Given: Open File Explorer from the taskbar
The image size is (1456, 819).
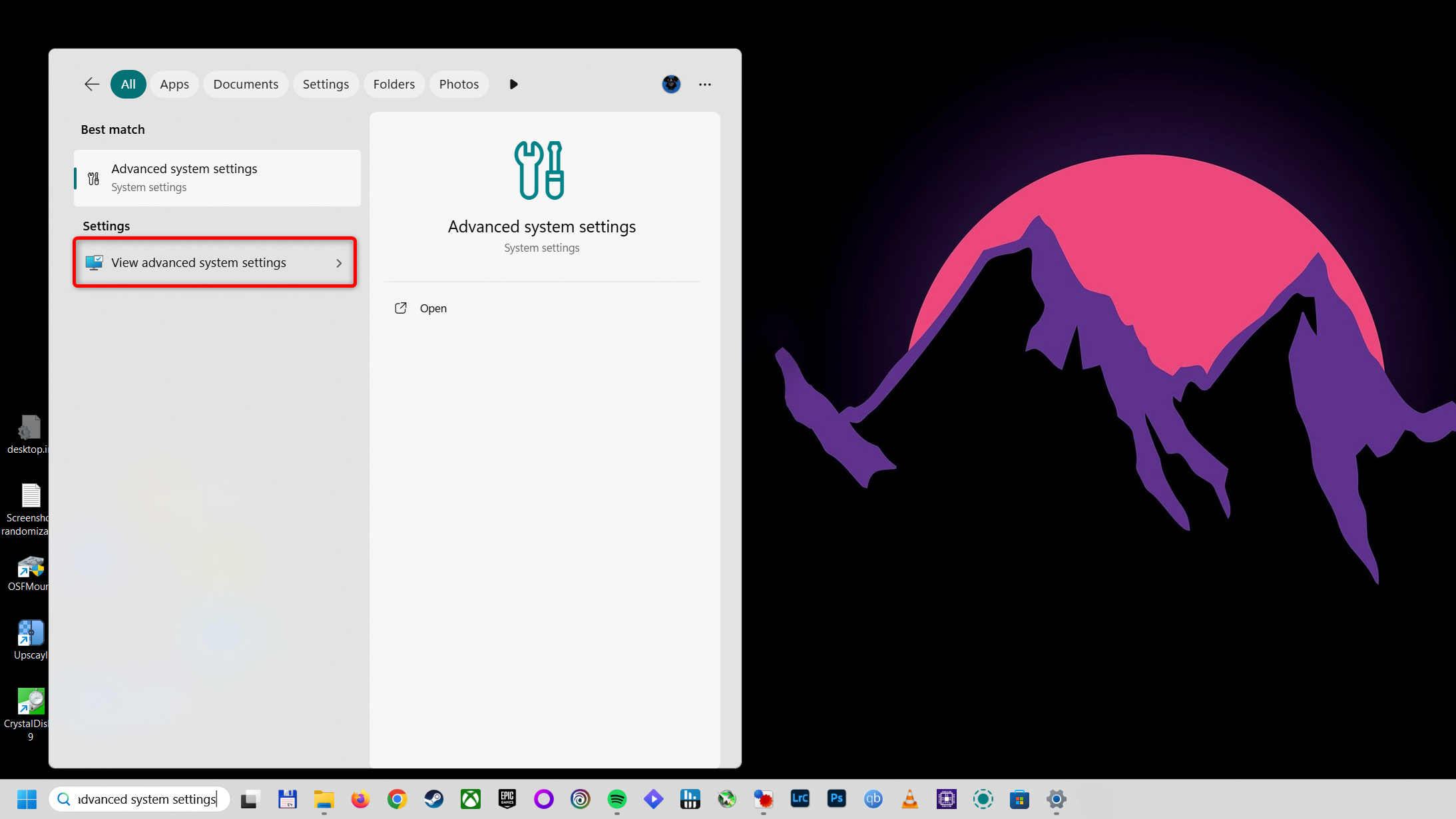Looking at the screenshot, I should (324, 799).
